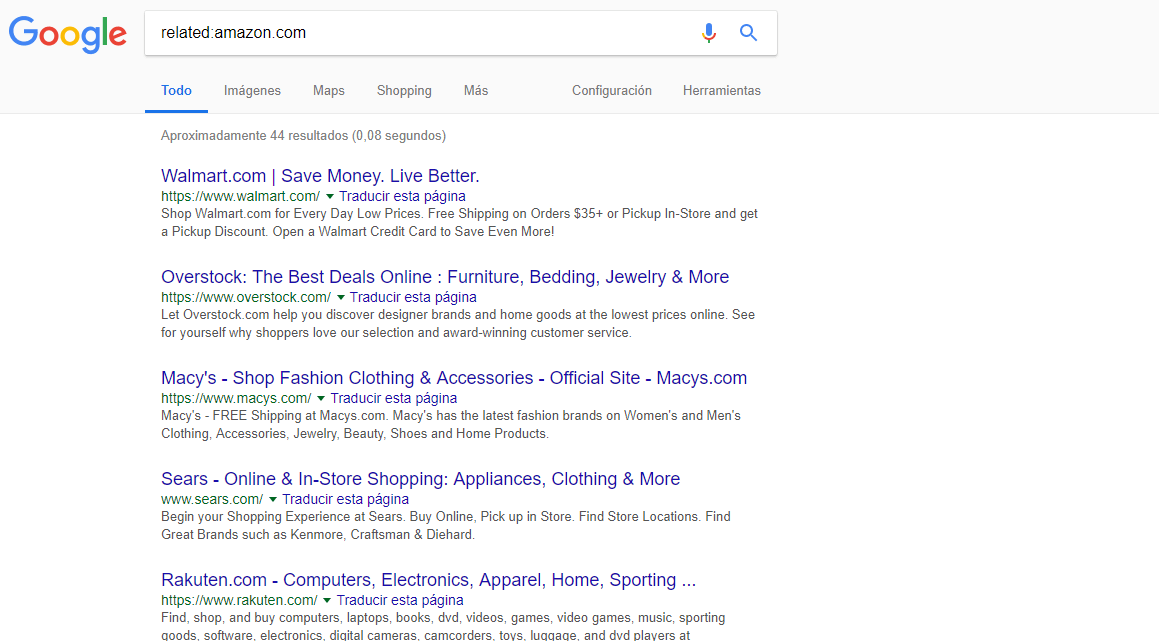The width and height of the screenshot is (1159, 641).
Task: Expand dropdown arrow beside macys.com URL
Action: (x=322, y=399)
